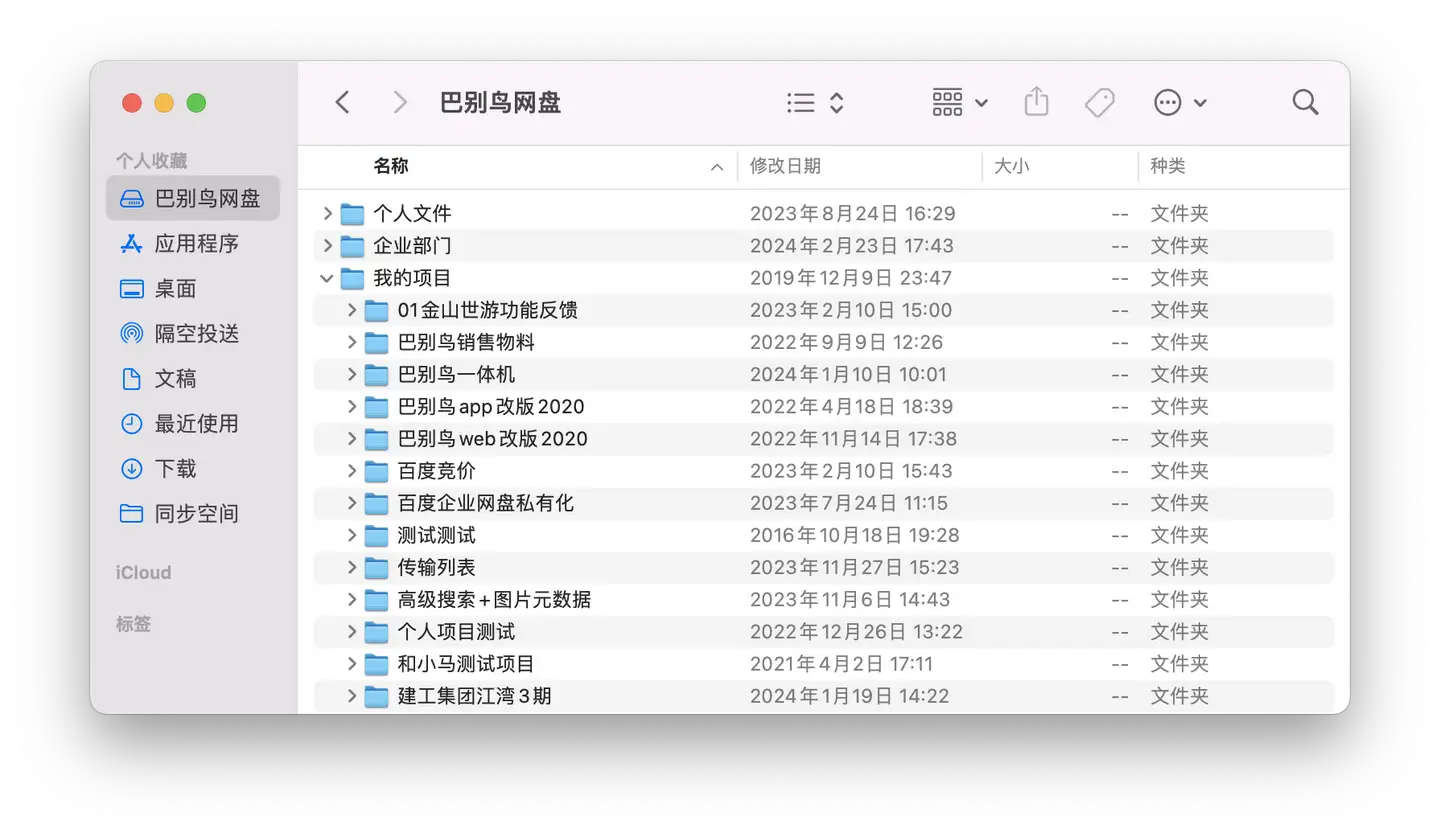Select the 高级搜索+图片元数据 folder icon
The height and width of the screenshot is (833, 1440).
[376, 600]
